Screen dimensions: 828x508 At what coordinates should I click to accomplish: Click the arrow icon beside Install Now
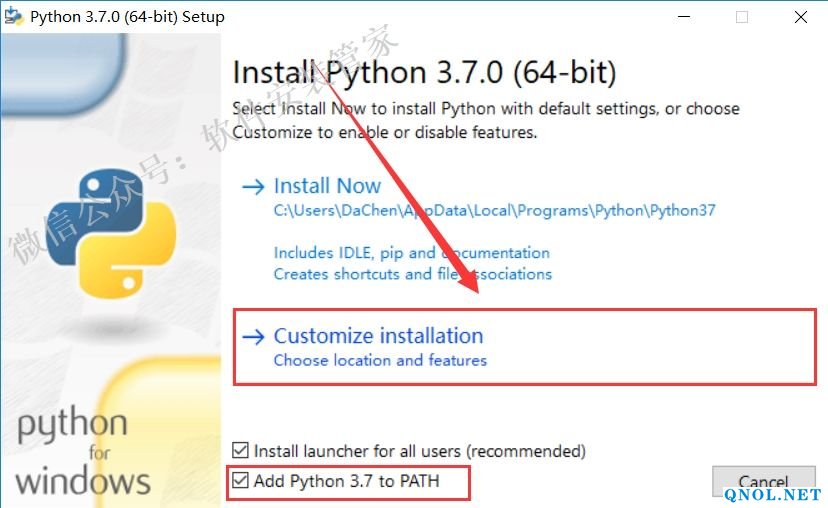pyautogui.click(x=255, y=186)
